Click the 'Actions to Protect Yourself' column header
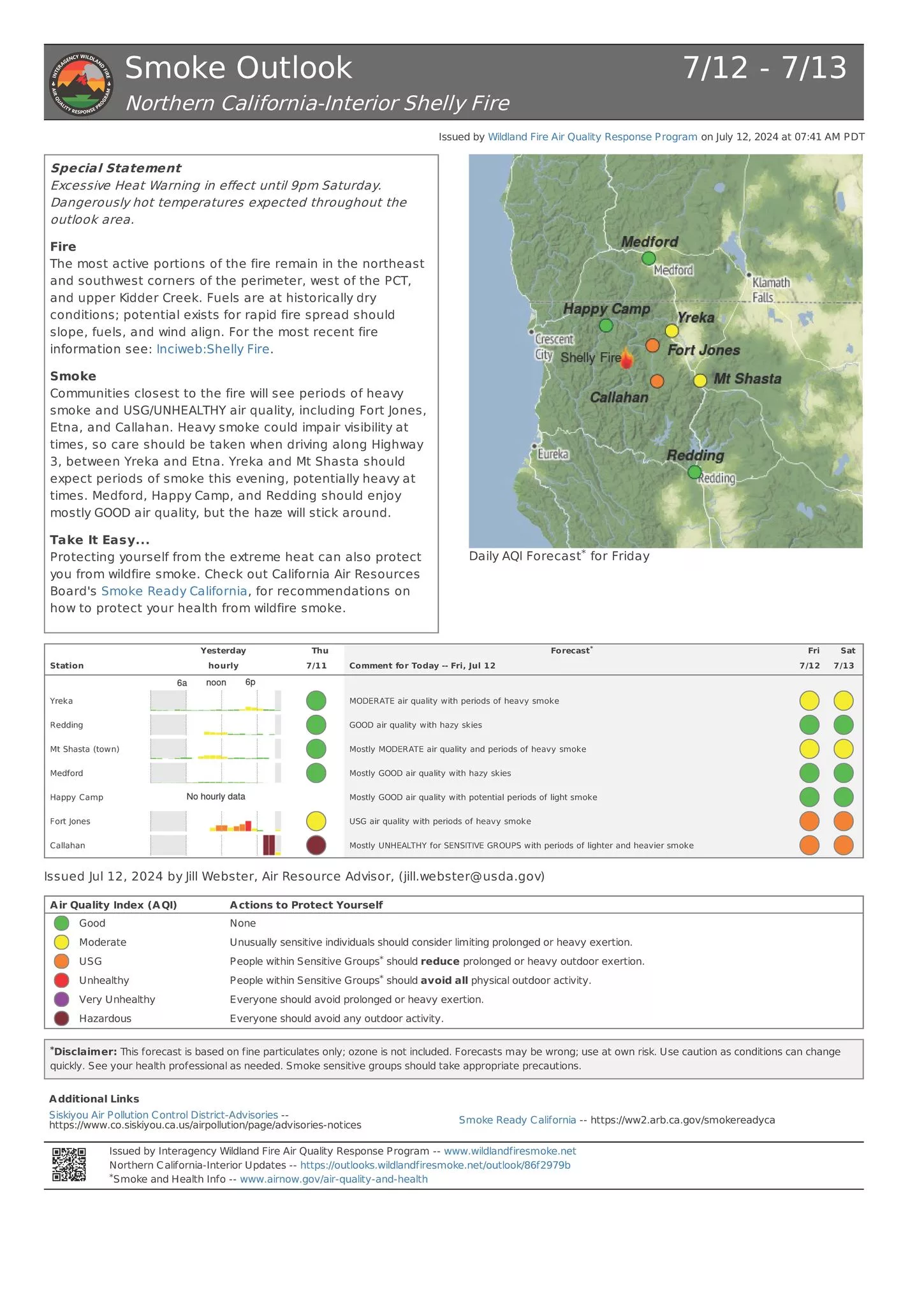The image size is (924, 1306). click(306, 905)
